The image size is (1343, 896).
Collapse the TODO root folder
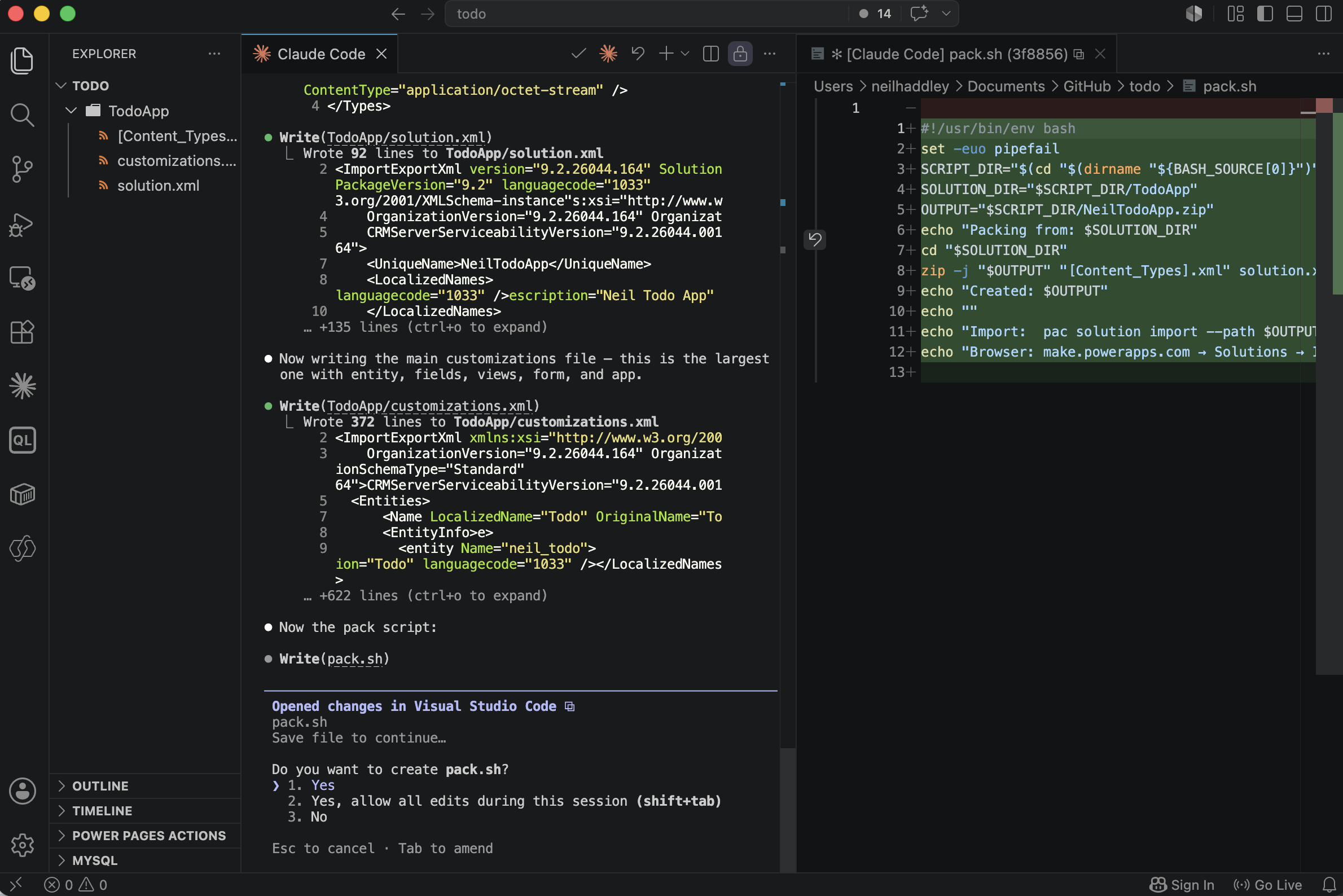pyautogui.click(x=61, y=86)
